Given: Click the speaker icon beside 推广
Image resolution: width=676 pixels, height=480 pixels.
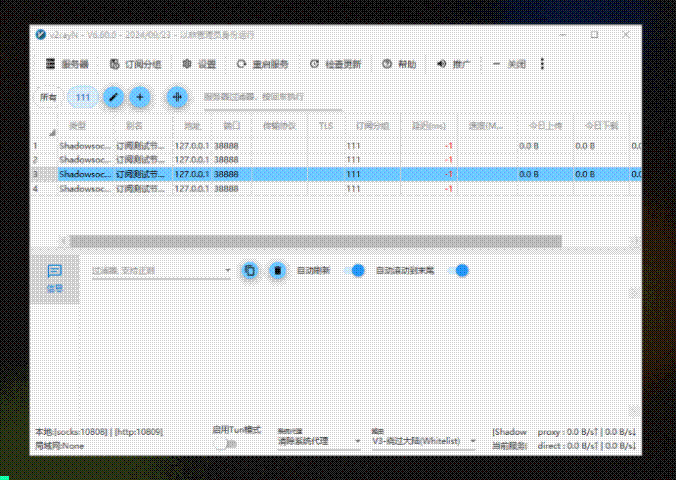Looking at the screenshot, I should click(441, 64).
